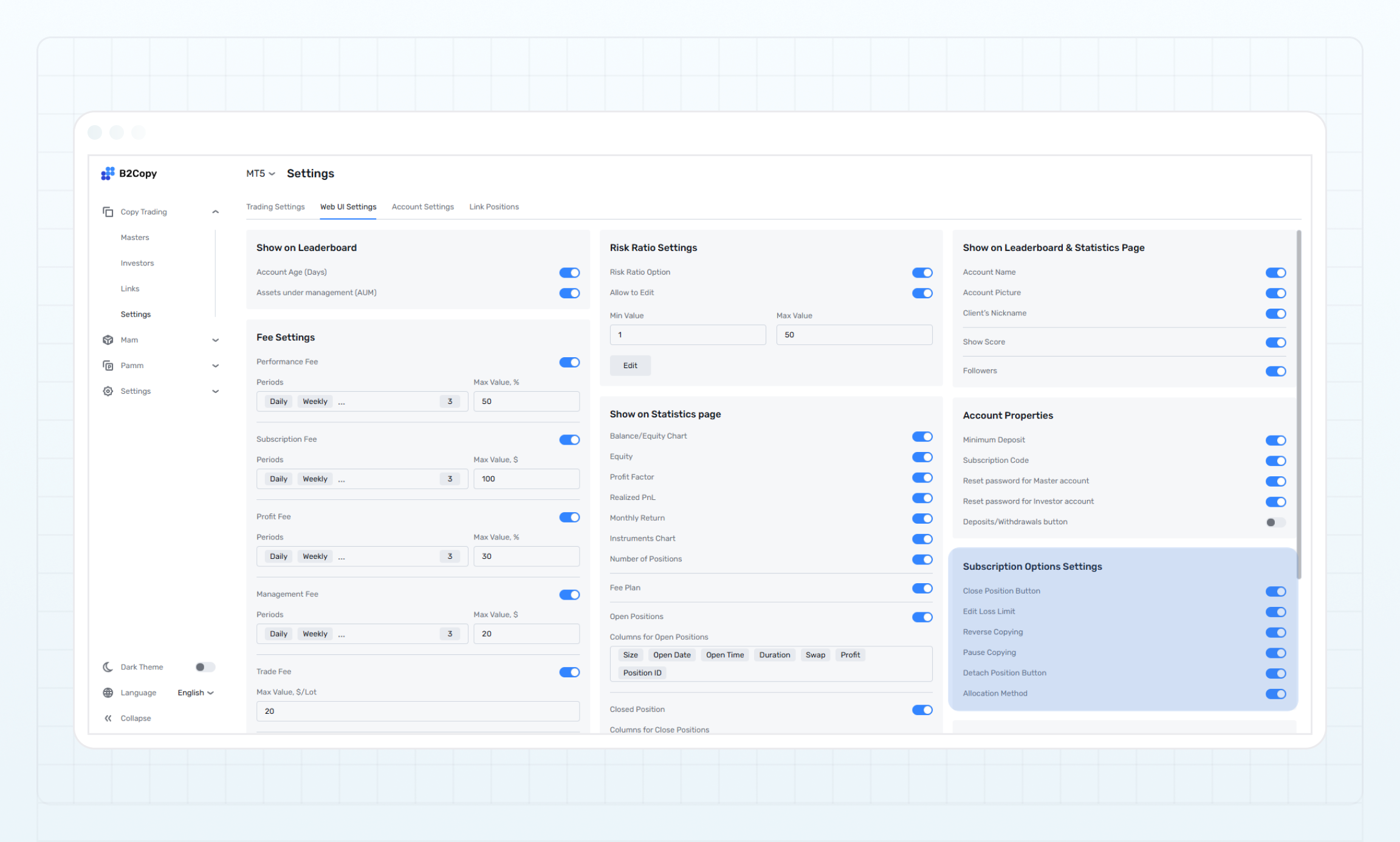Click the Collapse double-chevron icon
The width and height of the screenshot is (1400, 842).
[x=108, y=718]
